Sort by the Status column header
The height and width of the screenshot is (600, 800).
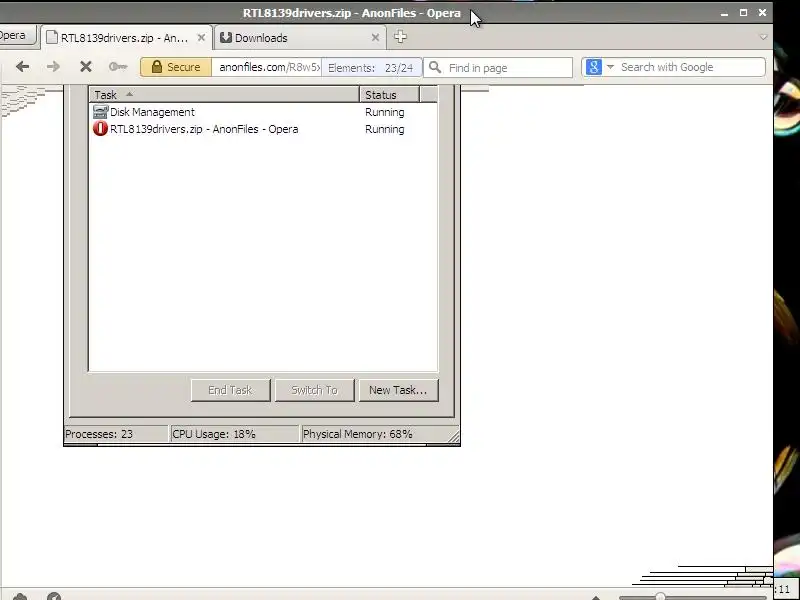coord(389,95)
